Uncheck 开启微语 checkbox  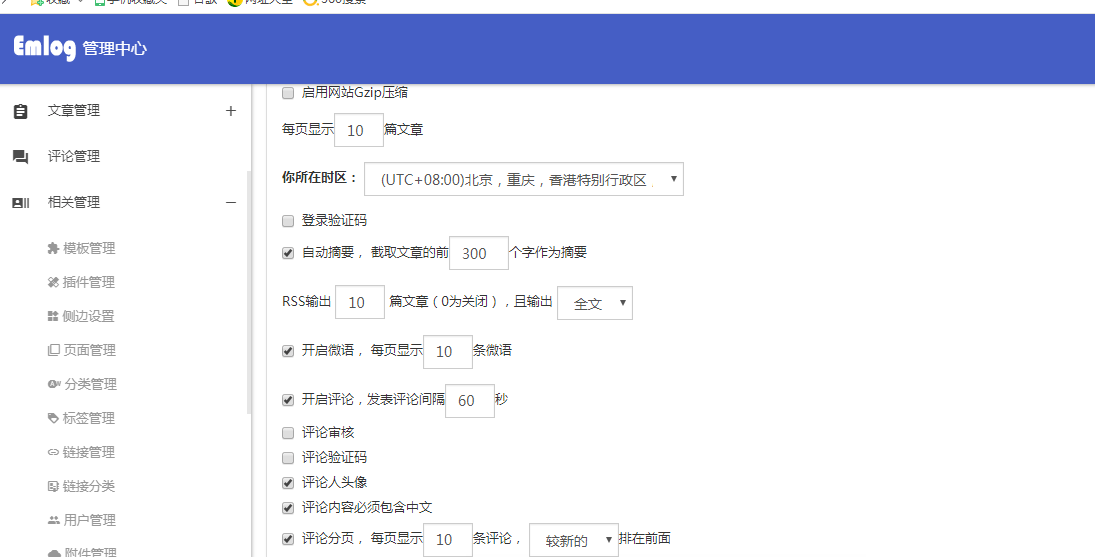coord(288,351)
